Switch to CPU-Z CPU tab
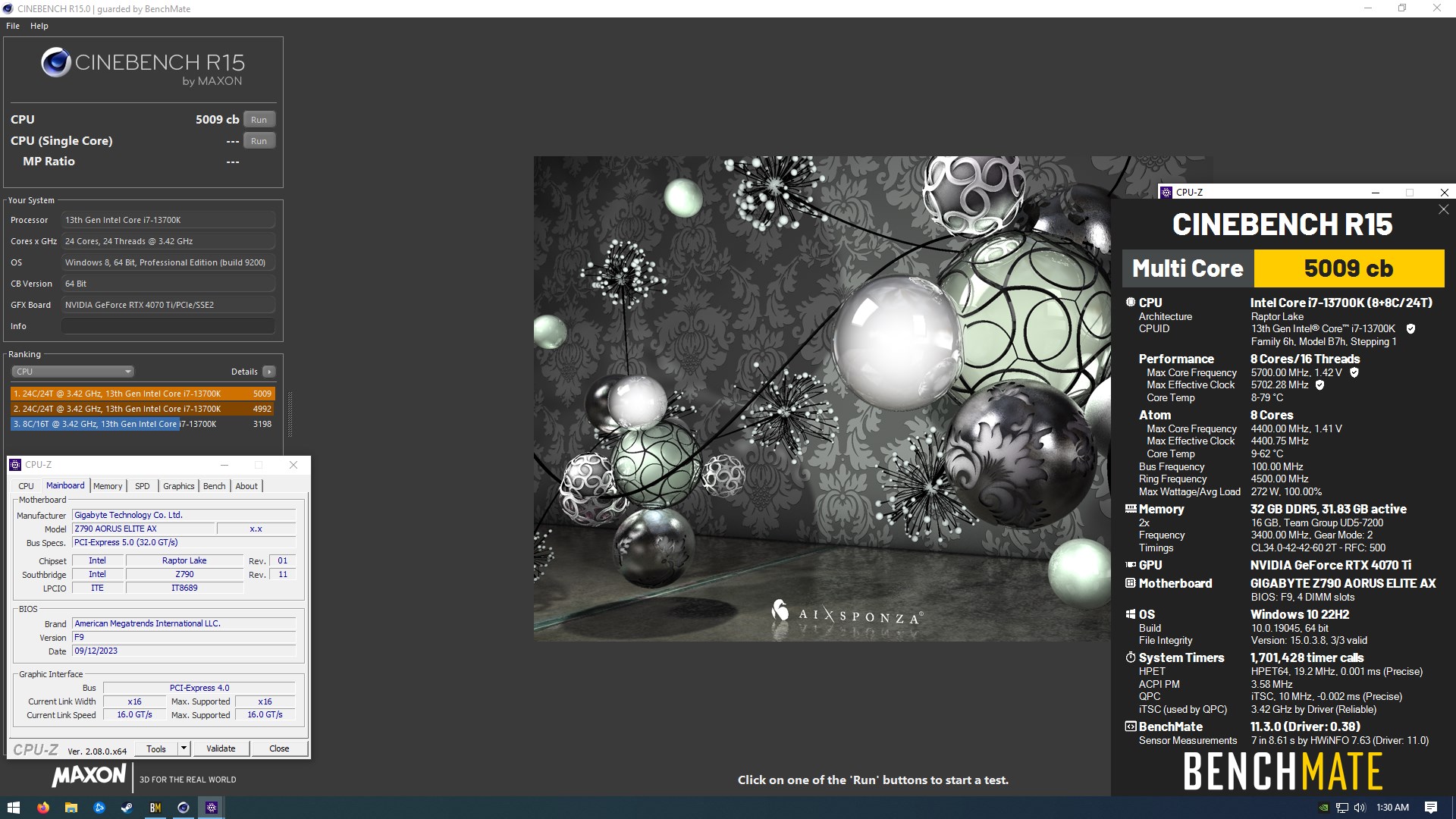The width and height of the screenshot is (1456, 819). 26,486
